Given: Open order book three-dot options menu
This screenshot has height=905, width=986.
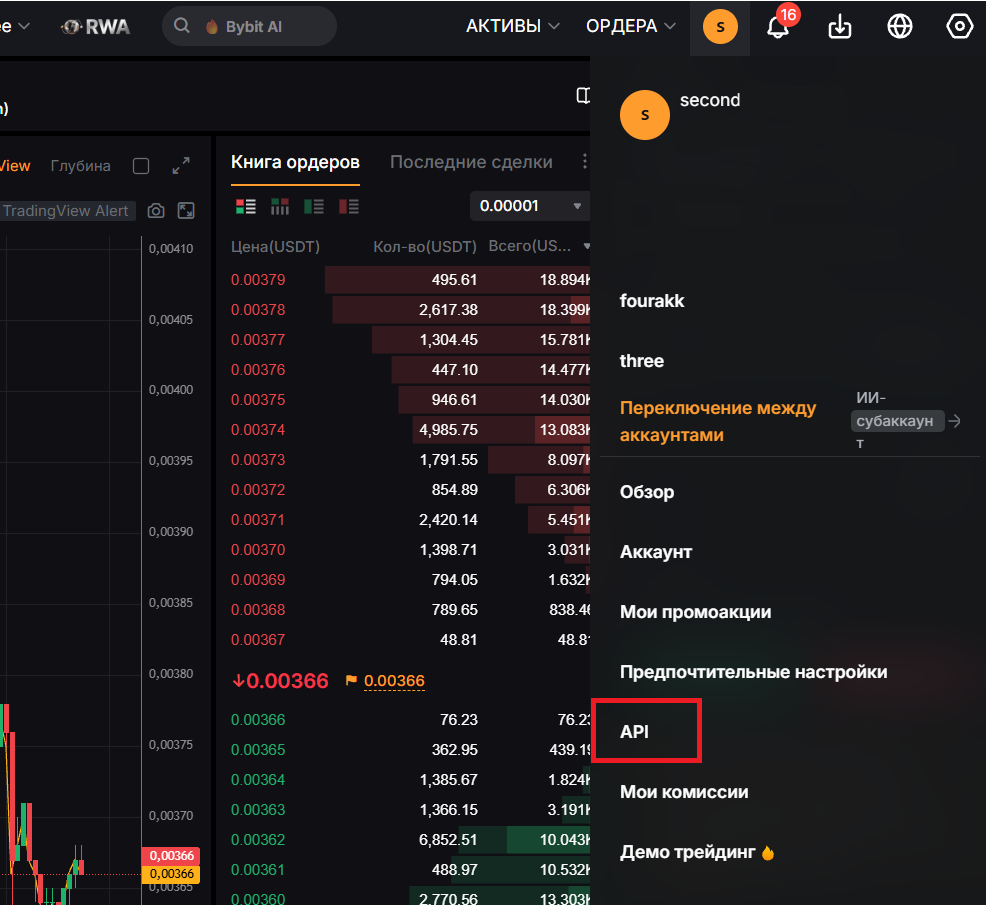Looking at the screenshot, I should point(584,162).
